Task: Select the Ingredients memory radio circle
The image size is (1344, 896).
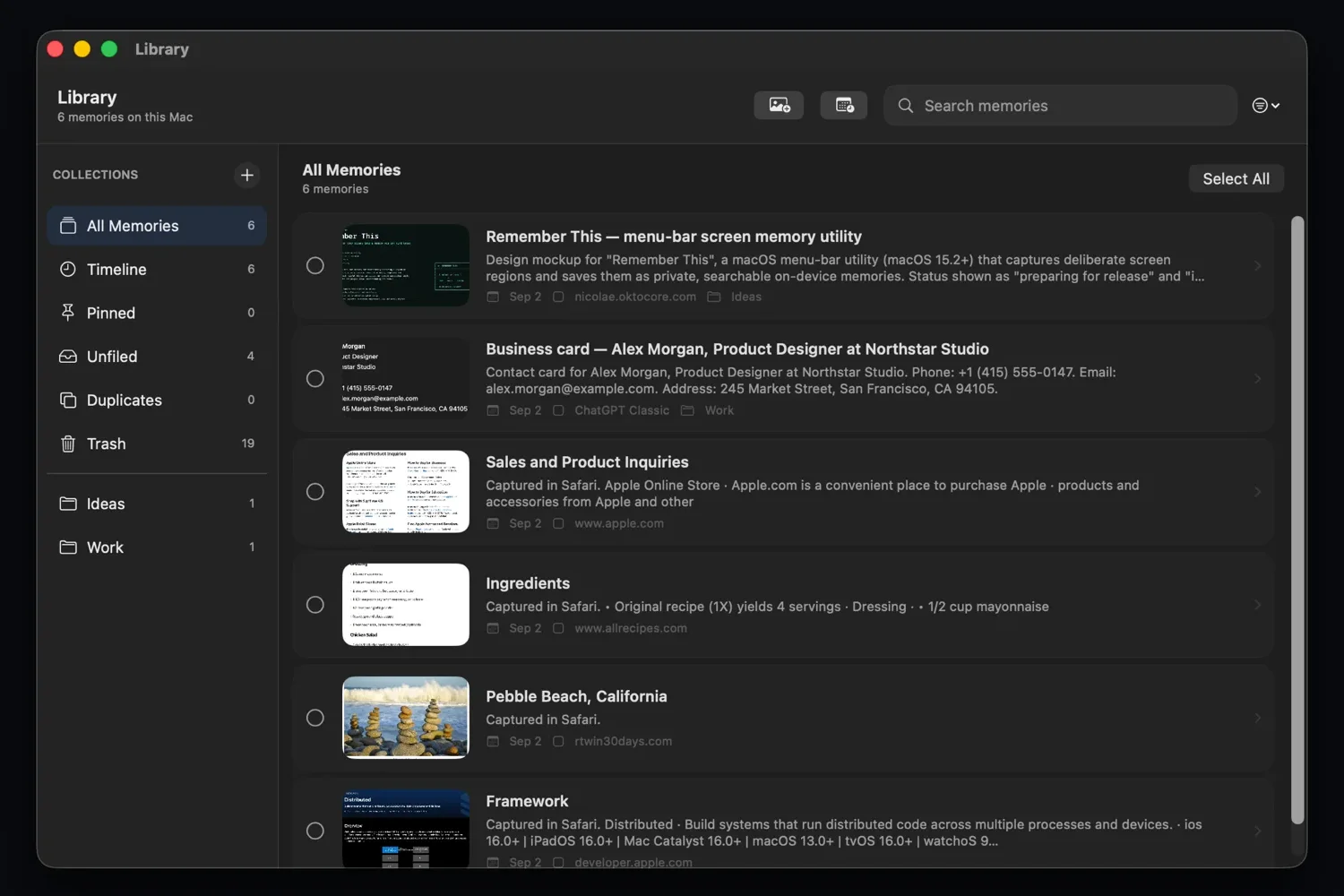Action: 315,605
